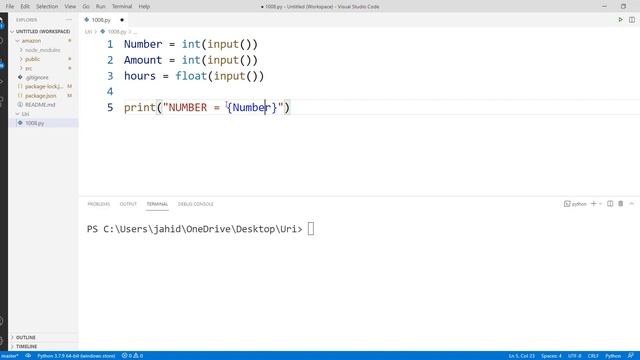
Task: Open the .gitignore file
Action: pyautogui.click(x=37, y=77)
